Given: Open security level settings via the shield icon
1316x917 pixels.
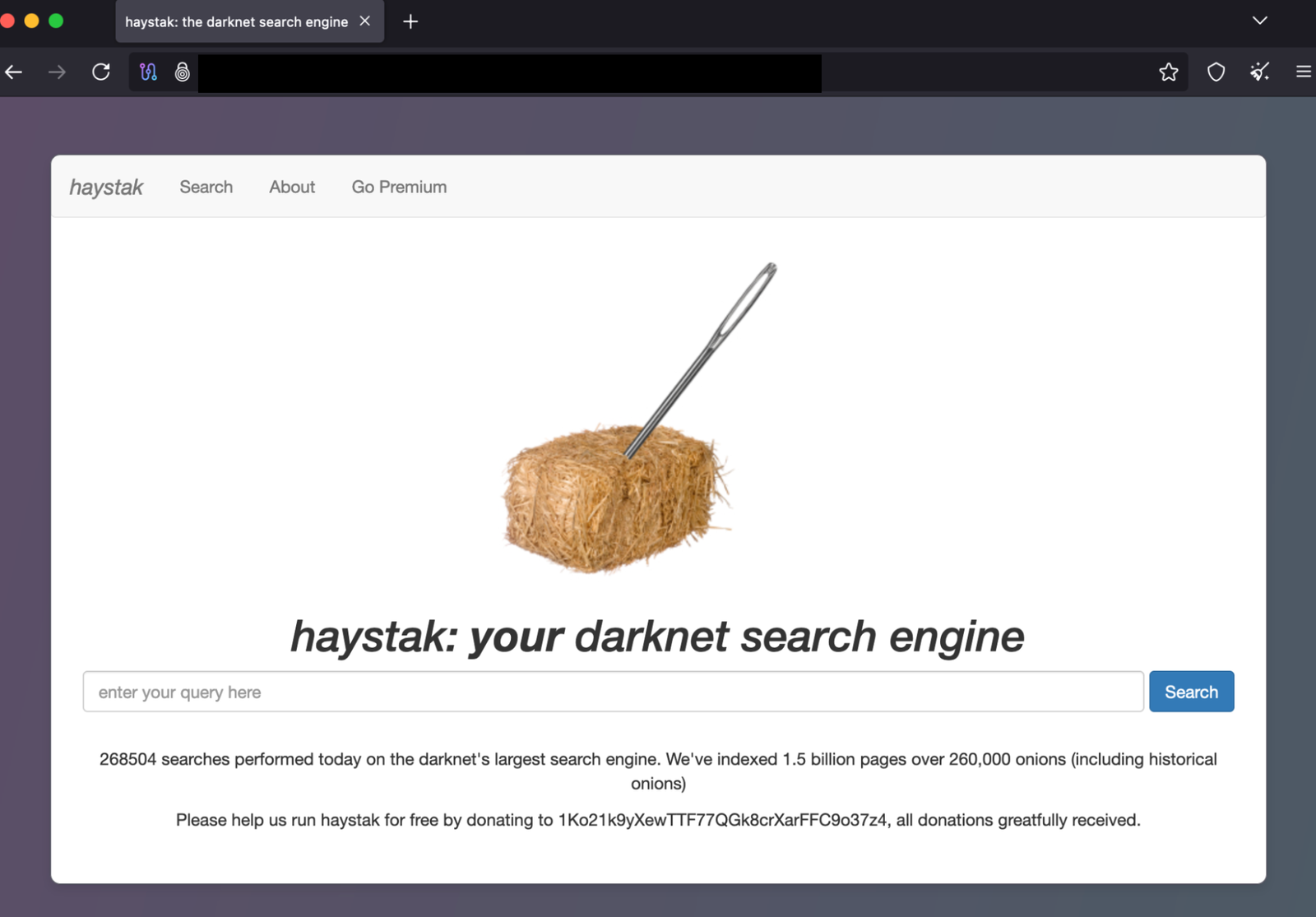Looking at the screenshot, I should click(x=1215, y=72).
